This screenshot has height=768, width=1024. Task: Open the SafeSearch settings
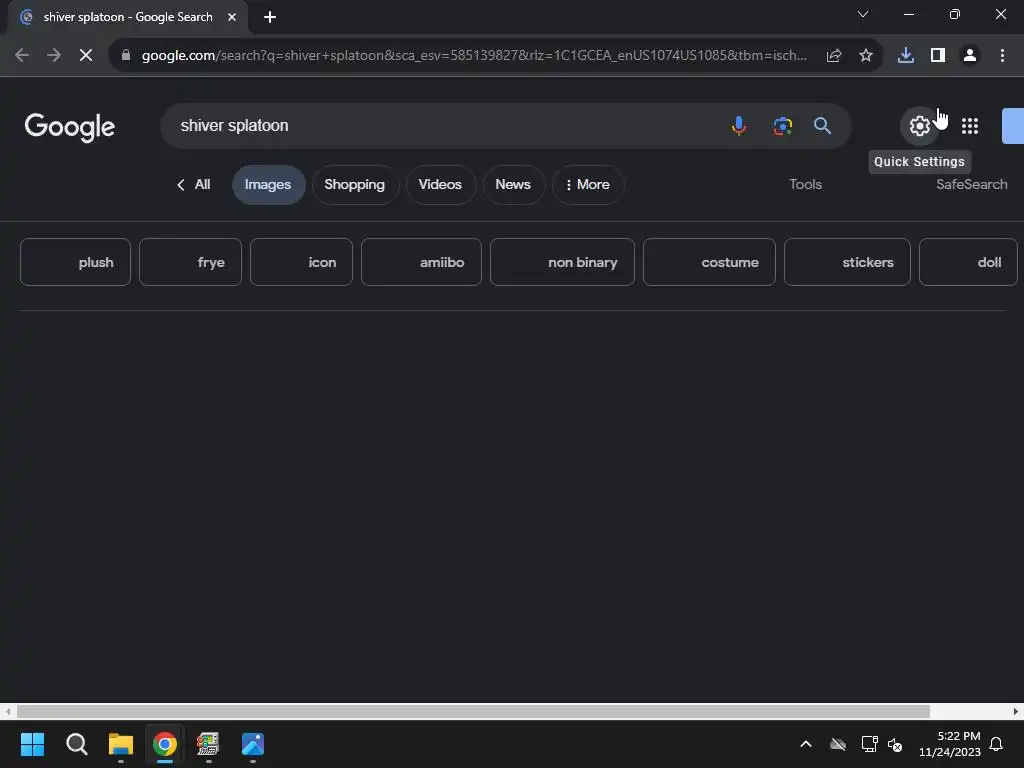pos(972,185)
